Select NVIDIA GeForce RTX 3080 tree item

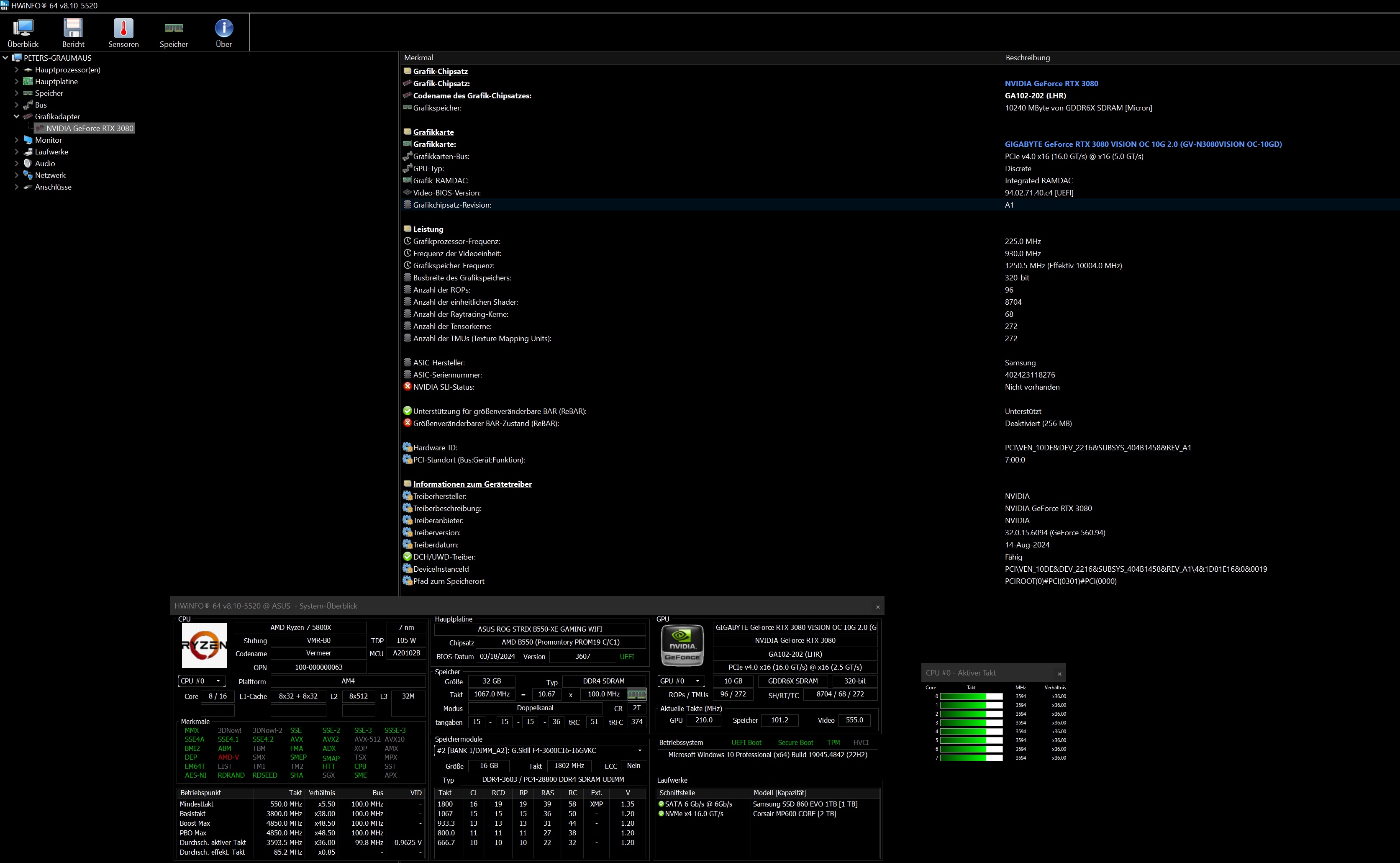90,128
